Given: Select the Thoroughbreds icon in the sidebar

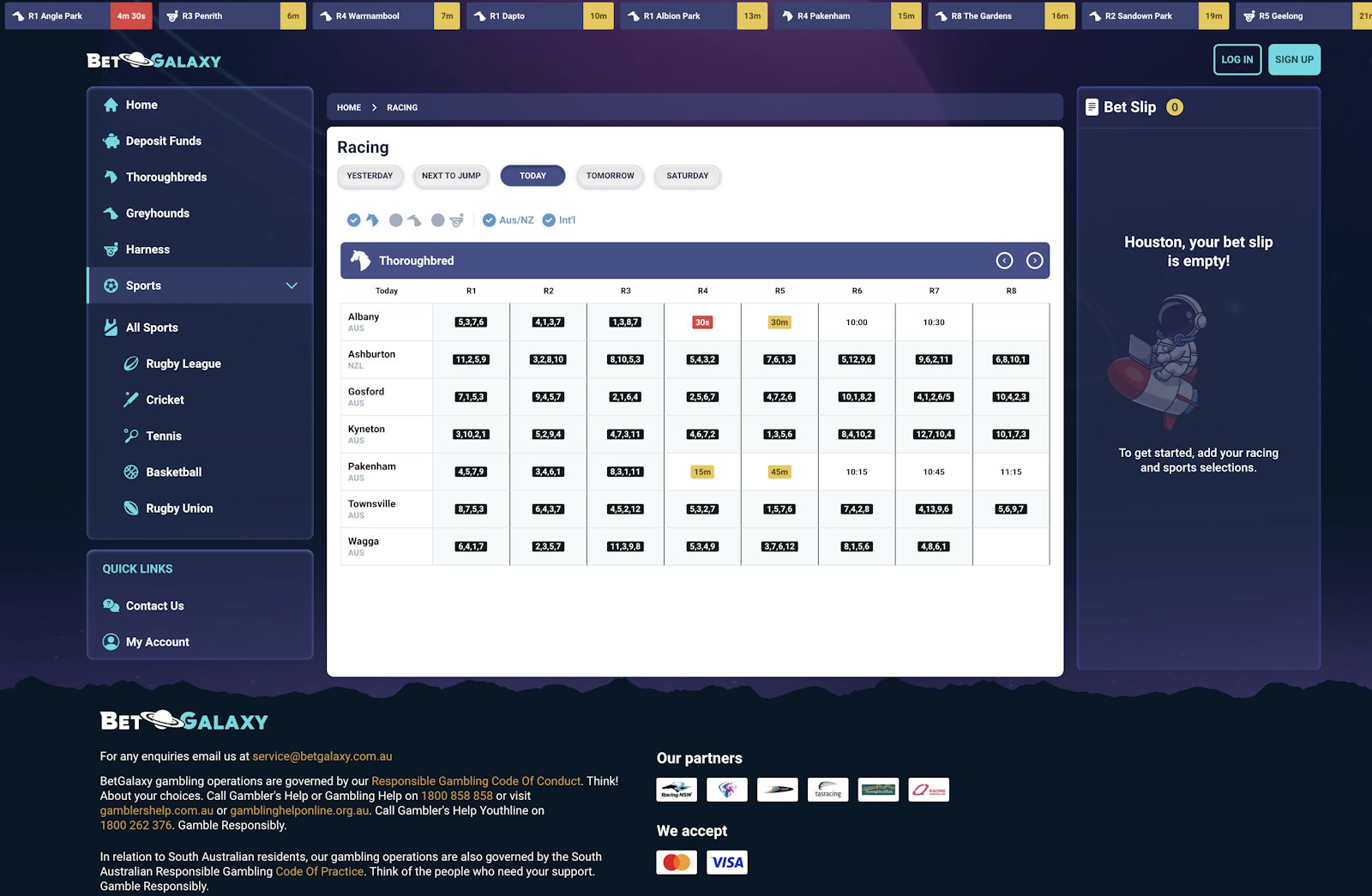Looking at the screenshot, I should [x=111, y=177].
